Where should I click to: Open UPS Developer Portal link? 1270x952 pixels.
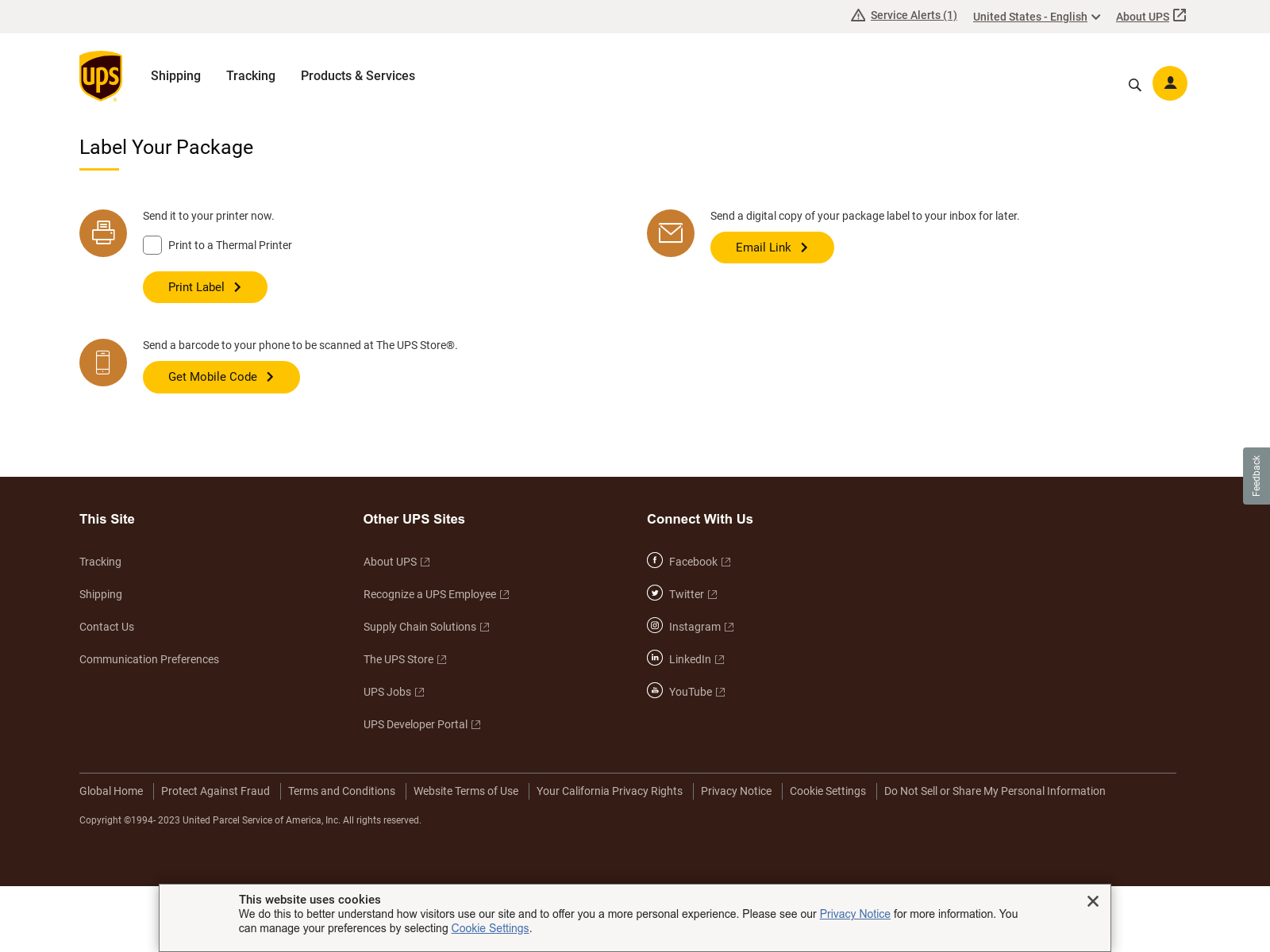pos(421,724)
